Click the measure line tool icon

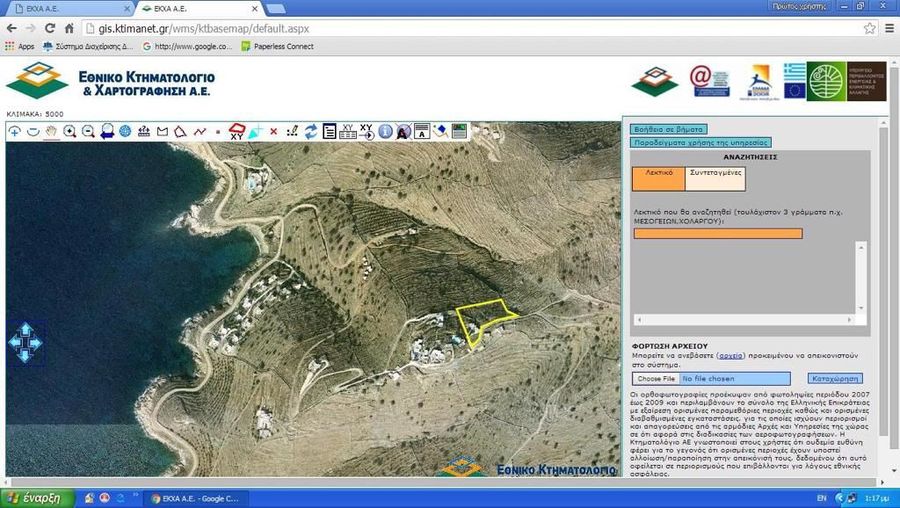(200, 131)
